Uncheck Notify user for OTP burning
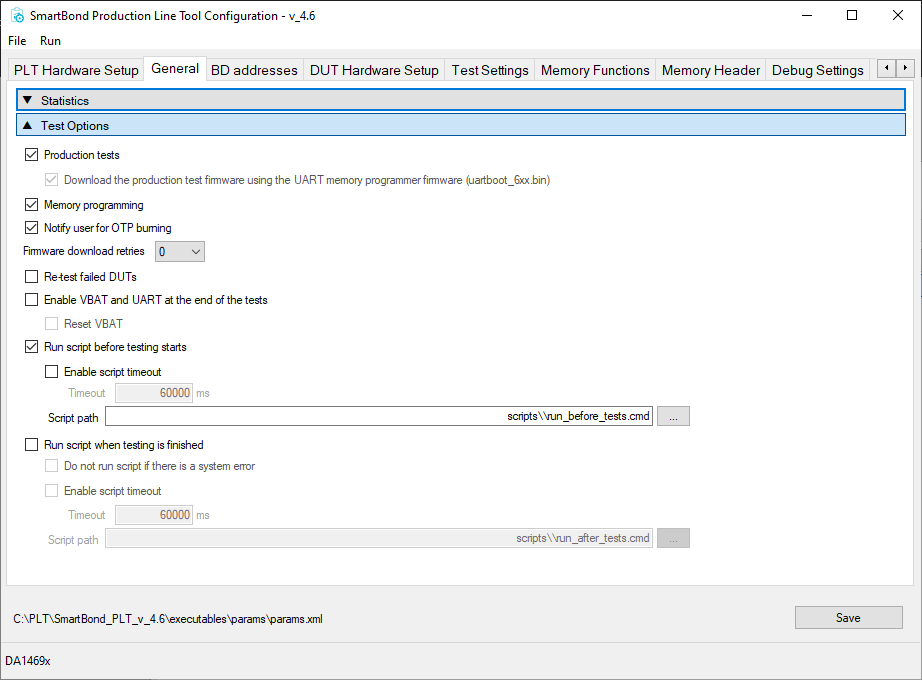 (x=31, y=228)
